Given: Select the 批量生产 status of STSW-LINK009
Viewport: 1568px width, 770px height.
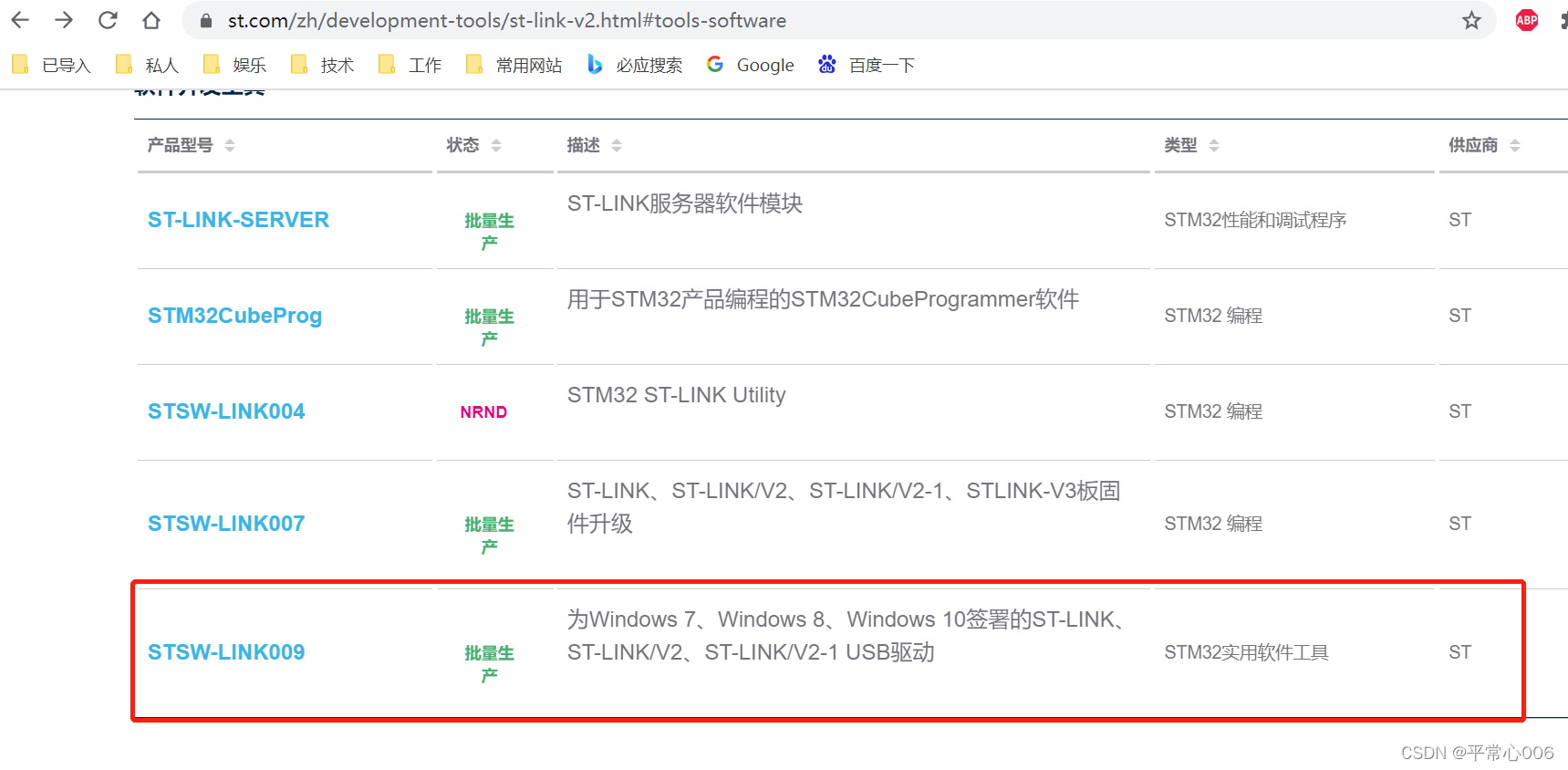Looking at the screenshot, I should 489,663.
